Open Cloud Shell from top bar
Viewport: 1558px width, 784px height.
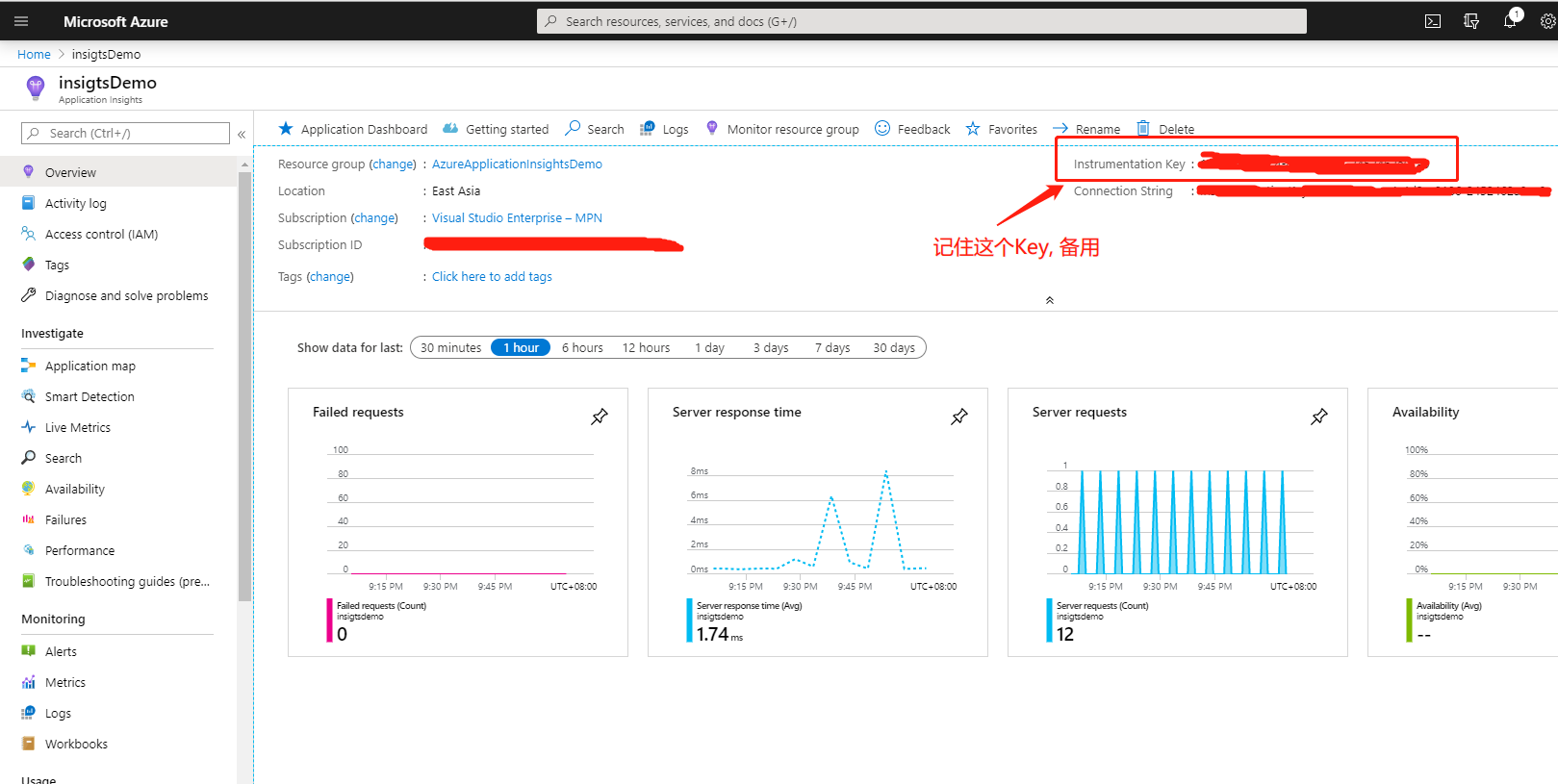(1433, 21)
